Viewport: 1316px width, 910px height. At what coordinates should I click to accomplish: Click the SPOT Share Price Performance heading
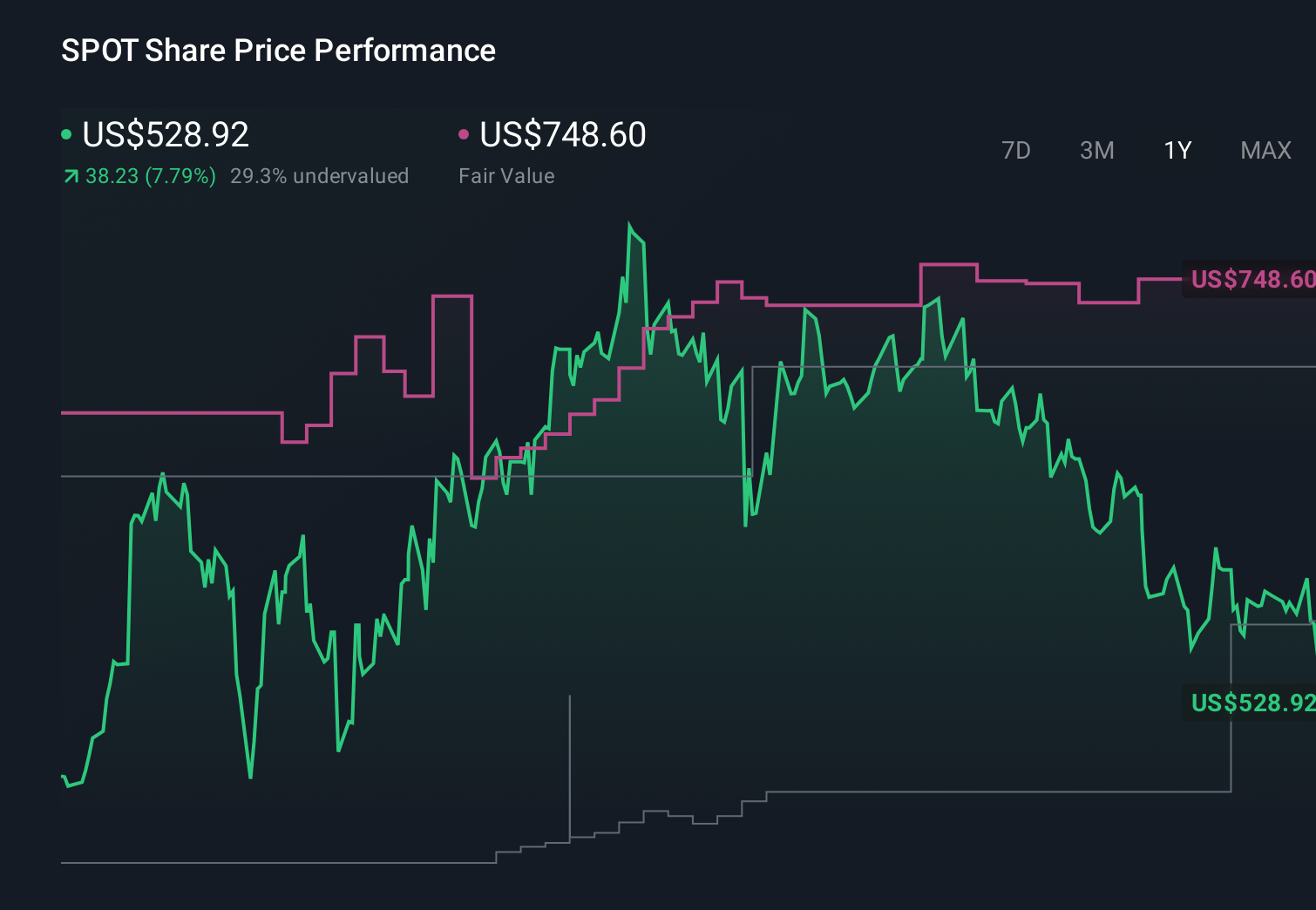click(x=278, y=51)
